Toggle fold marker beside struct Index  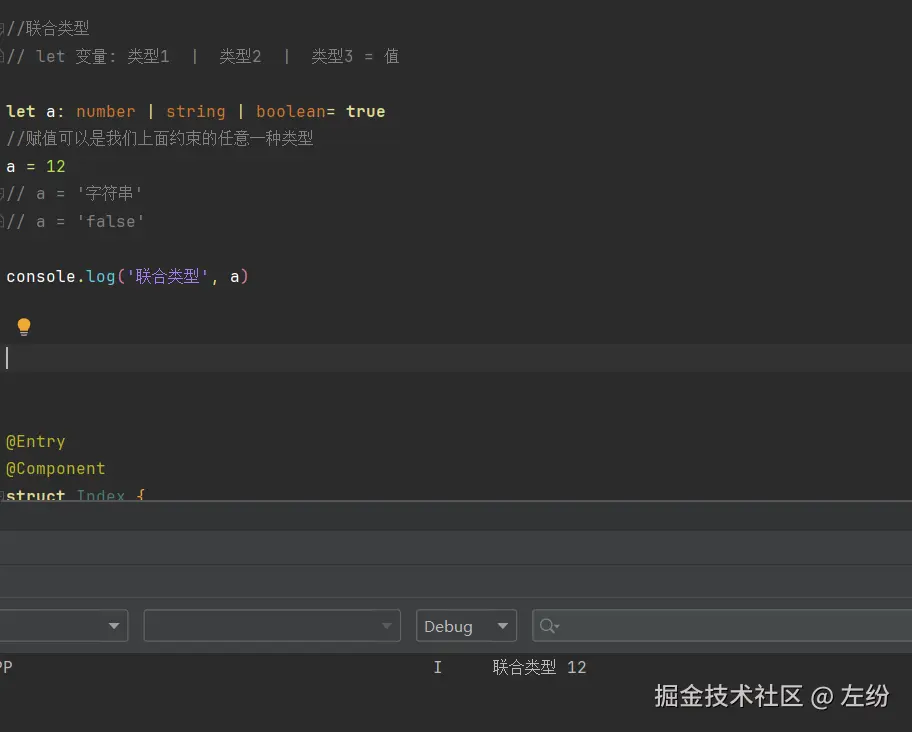(2, 495)
